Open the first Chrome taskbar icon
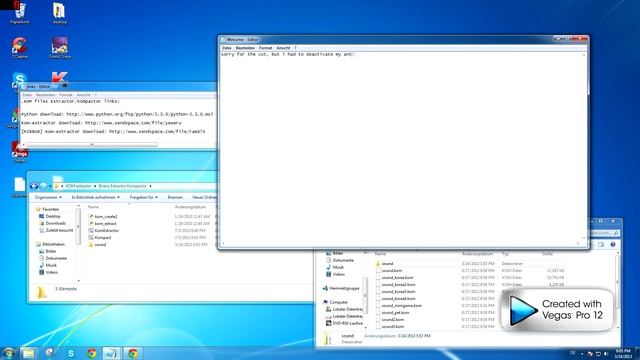 tap(92, 353)
